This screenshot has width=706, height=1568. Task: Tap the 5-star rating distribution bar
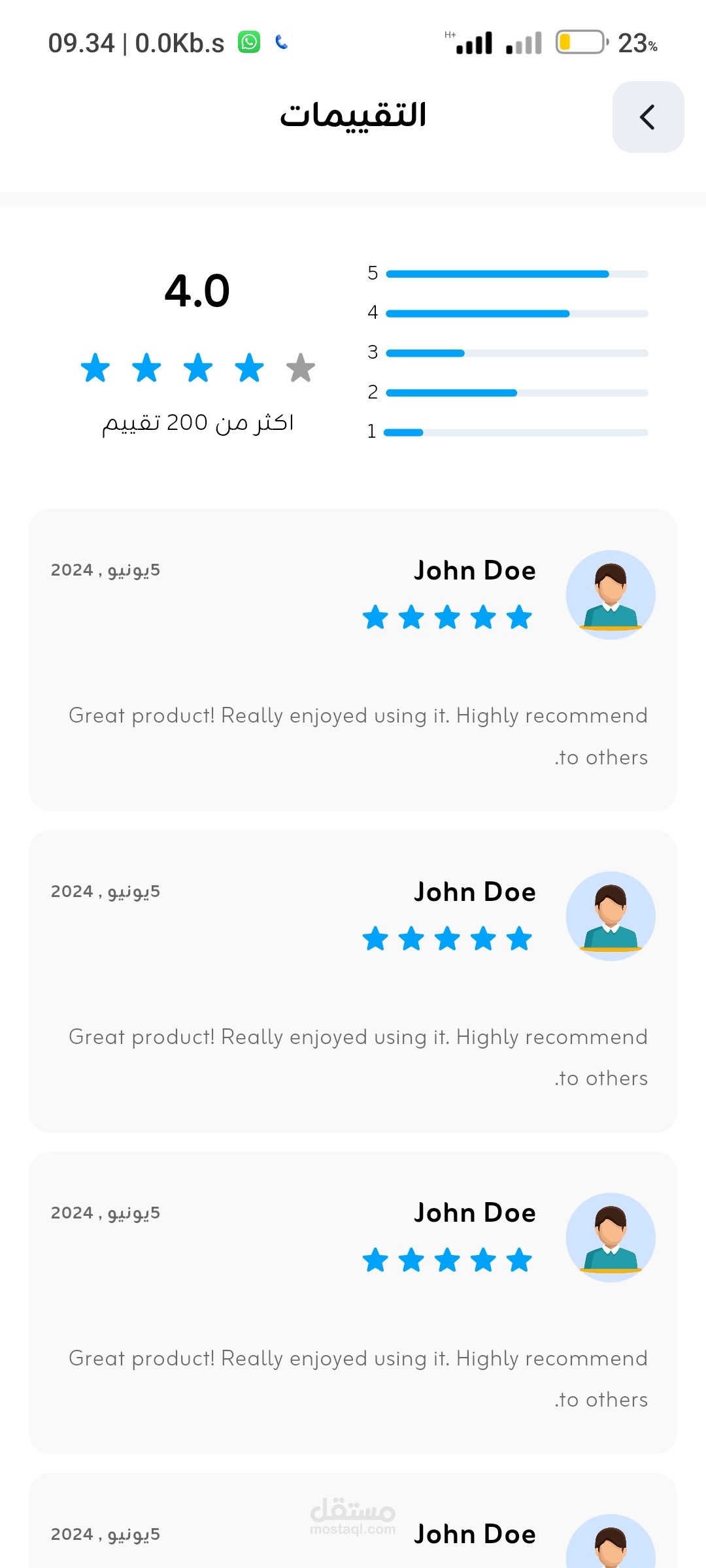pos(516,274)
